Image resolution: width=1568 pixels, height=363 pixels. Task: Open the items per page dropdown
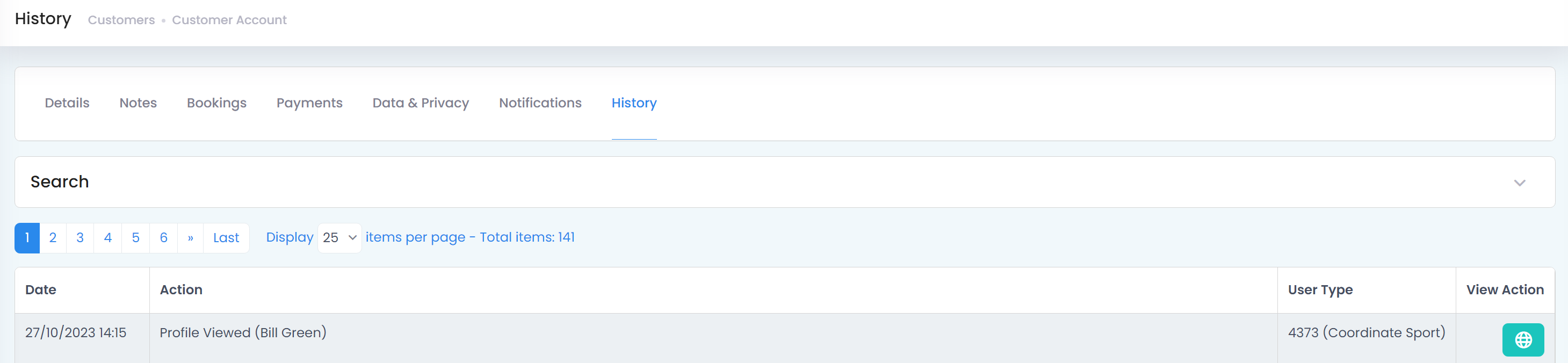[x=339, y=238]
